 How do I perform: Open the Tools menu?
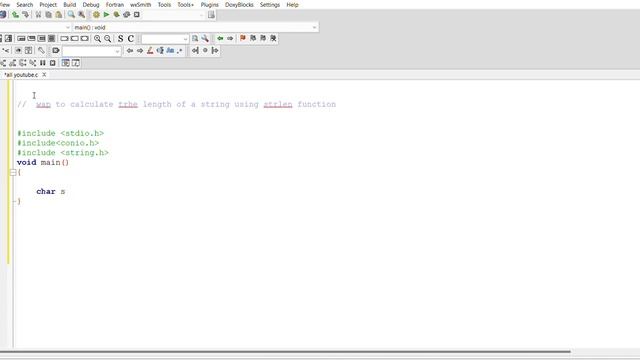pos(164,4)
